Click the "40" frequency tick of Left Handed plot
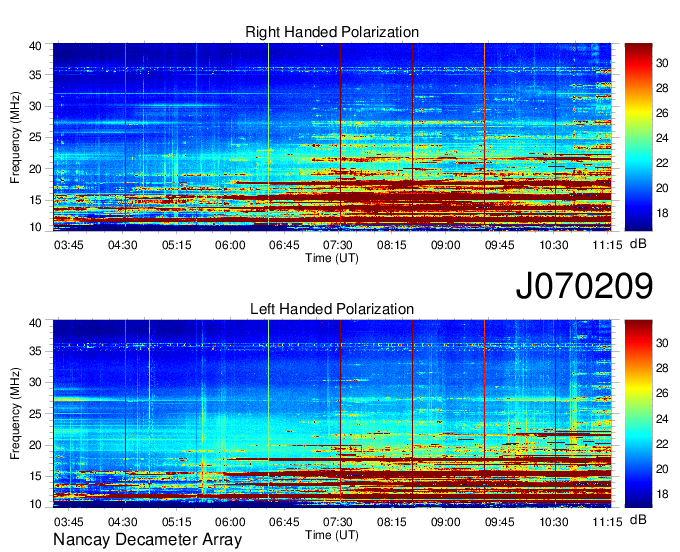 (x=35, y=323)
